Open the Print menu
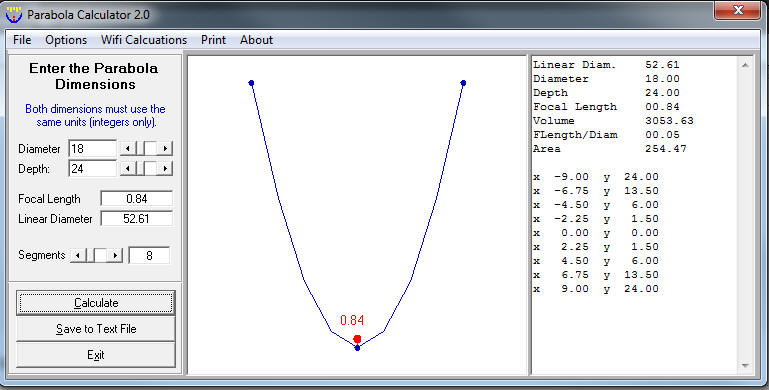 (213, 40)
